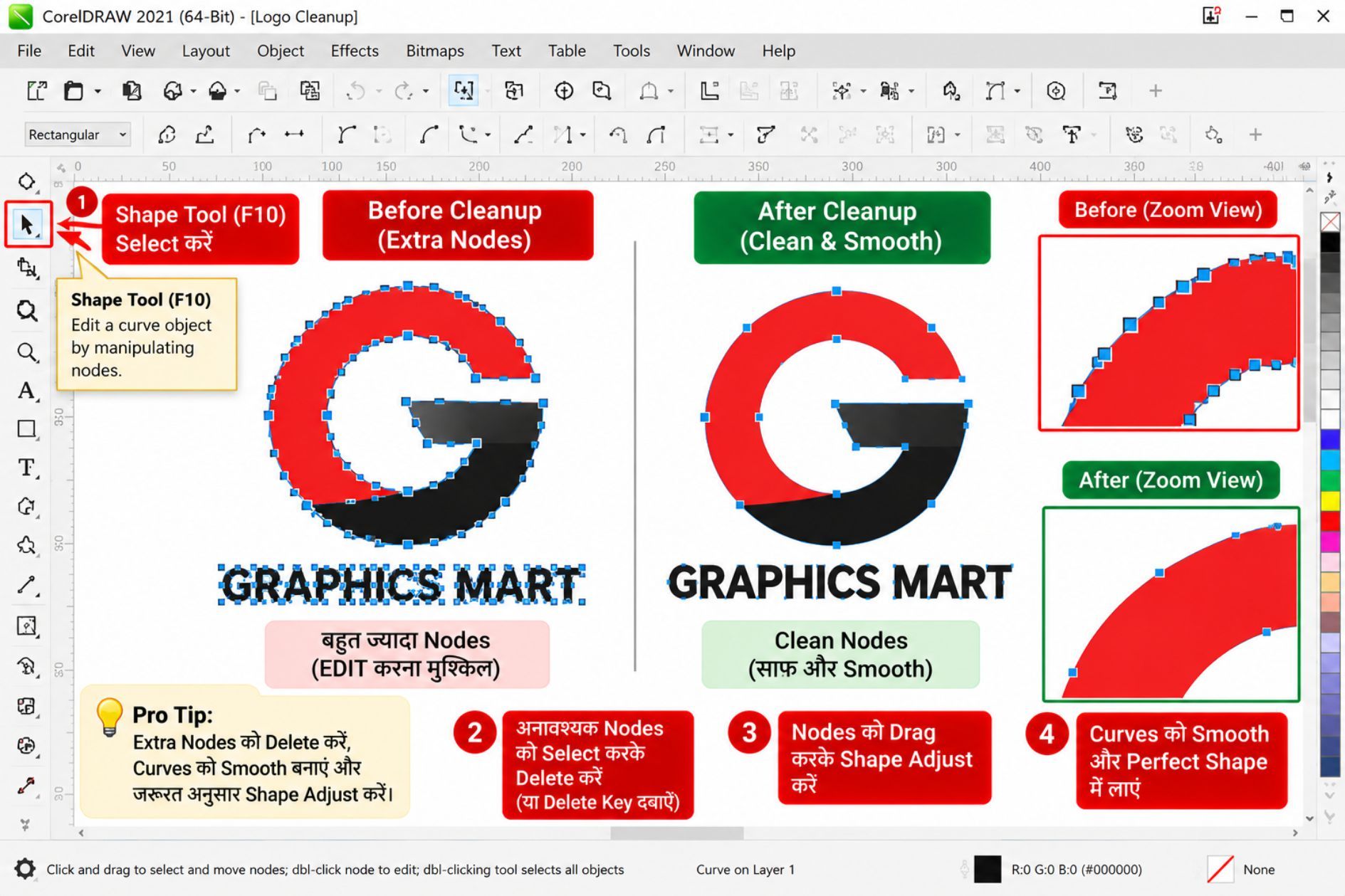Select the Crop tool in toolbox
This screenshot has height=896, width=1345.
click(27, 268)
